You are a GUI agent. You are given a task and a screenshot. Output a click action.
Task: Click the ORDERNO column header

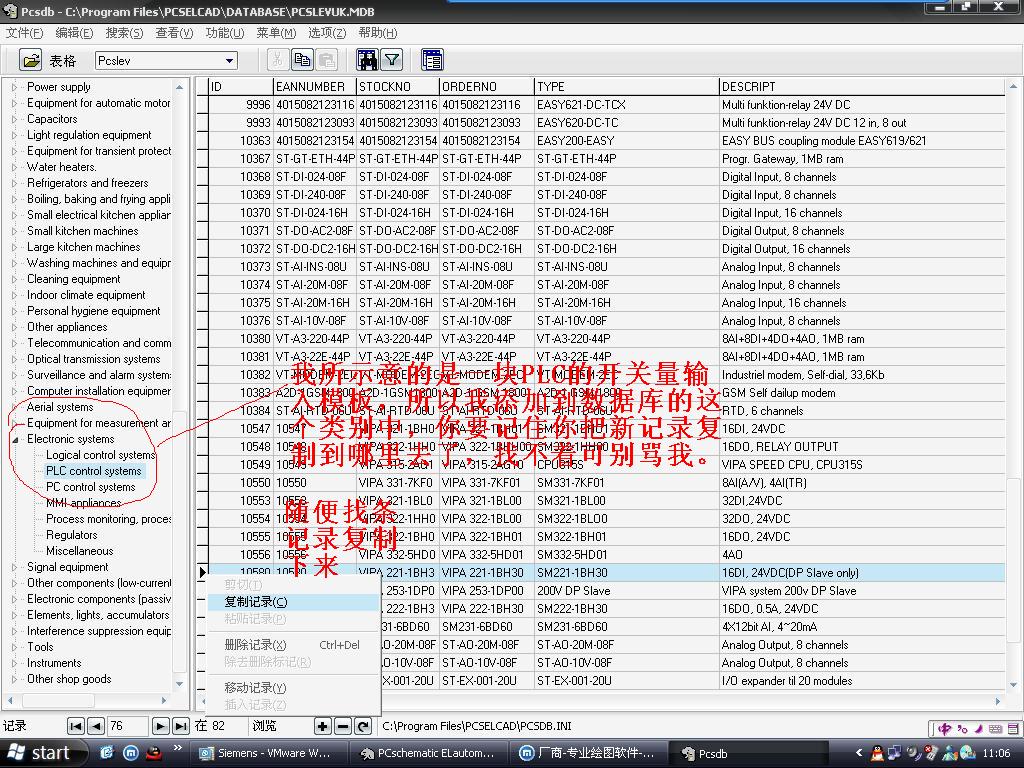pos(487,87)
